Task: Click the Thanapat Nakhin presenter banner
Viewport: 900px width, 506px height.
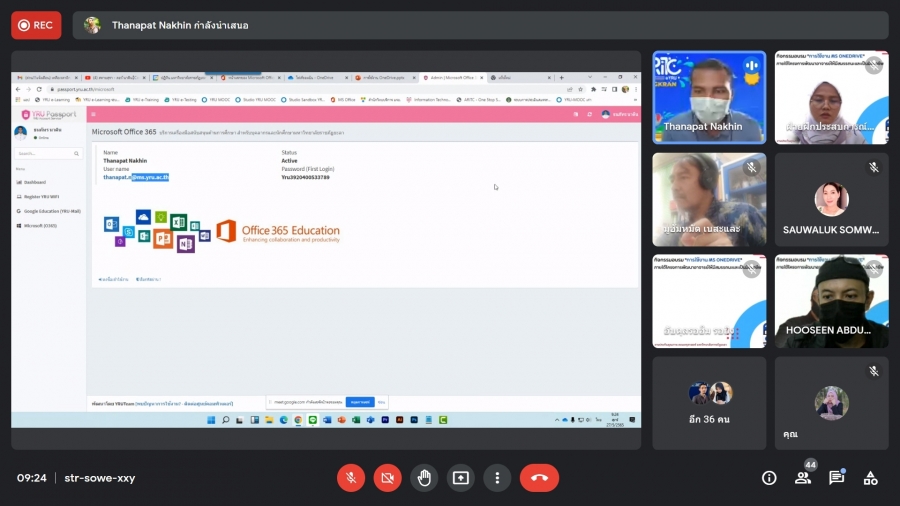Action: click(180, 25)
